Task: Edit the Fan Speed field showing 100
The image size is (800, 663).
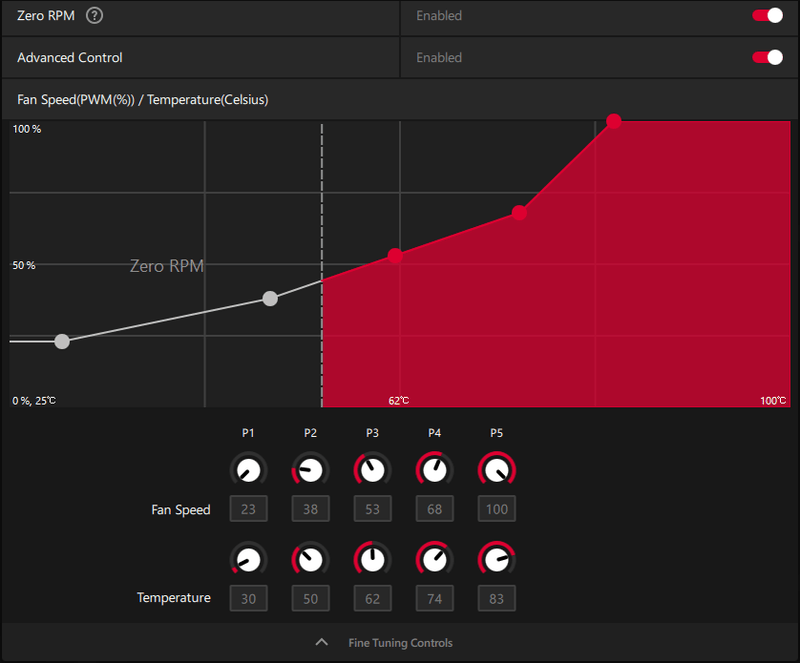Action: tap(497, 509)
